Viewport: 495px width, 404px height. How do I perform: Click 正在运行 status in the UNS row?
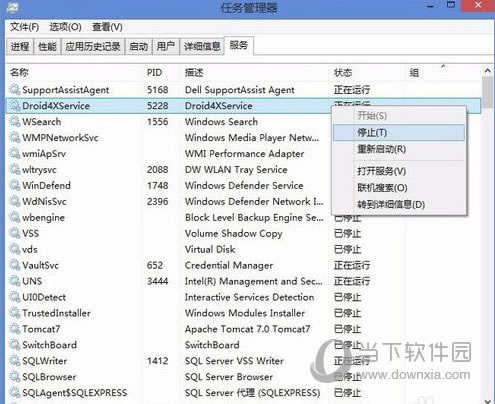point(352,281)
